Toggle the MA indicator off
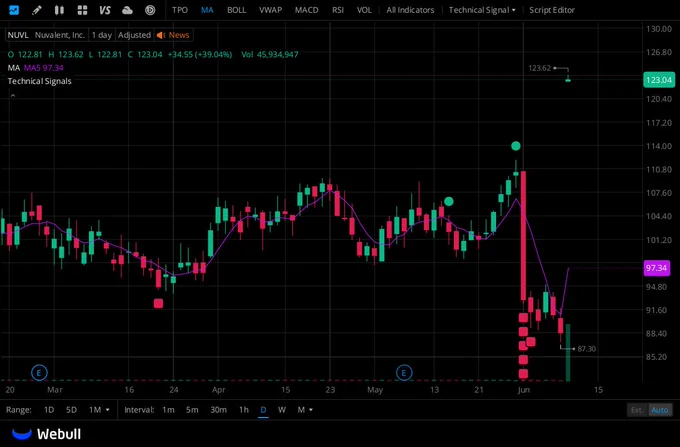The height and width of the screenshot is (447, 680). point(207,10)
